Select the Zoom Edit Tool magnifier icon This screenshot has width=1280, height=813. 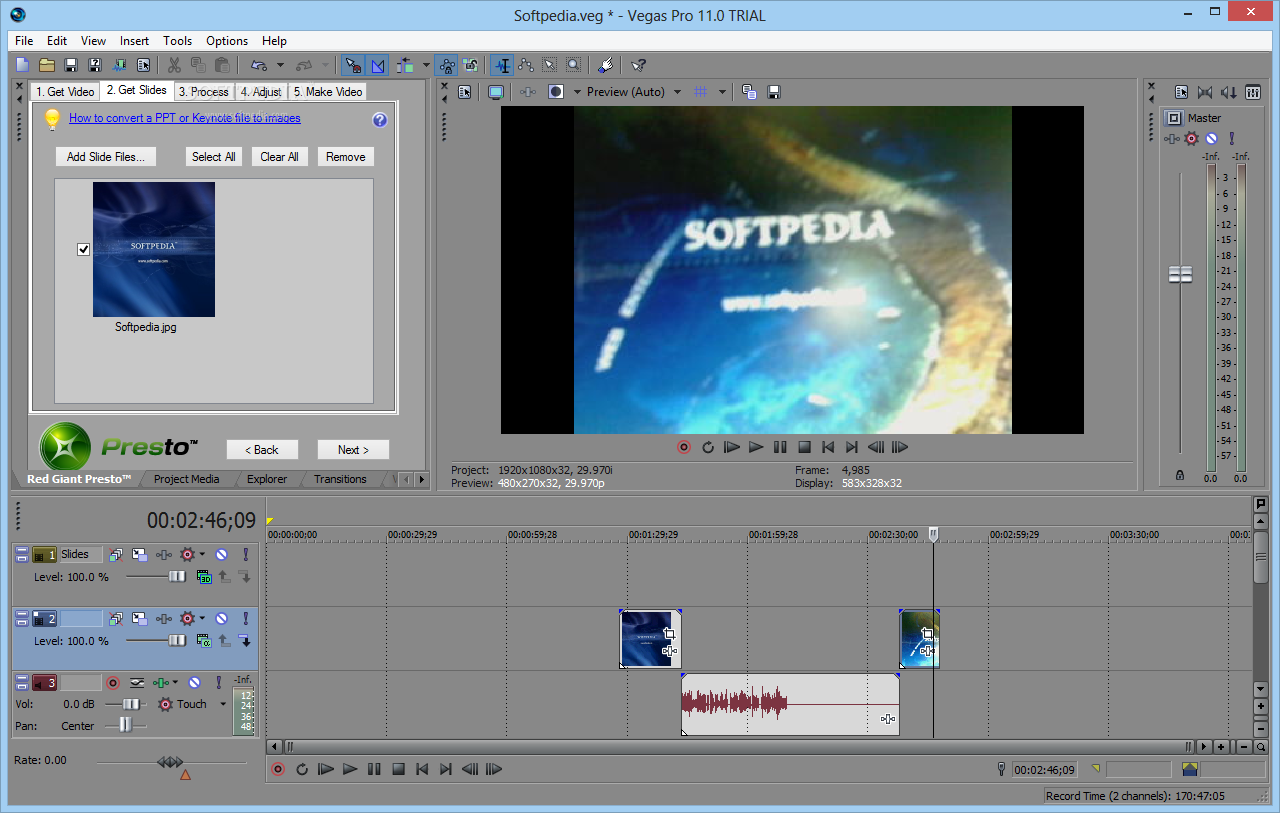coord(573,65)
